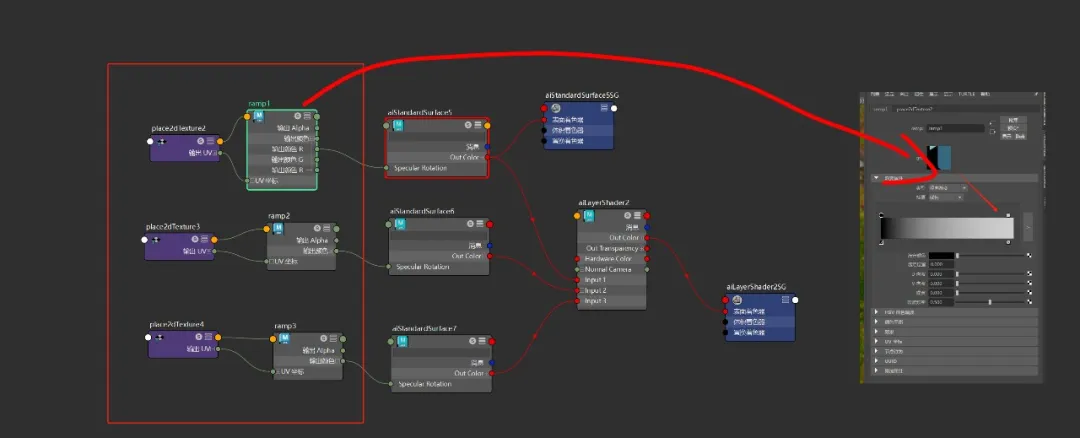Screen dimensions: 1080x438
Task: Click Hardware Color row on aiLayerShader2
Action: point(612,258)
